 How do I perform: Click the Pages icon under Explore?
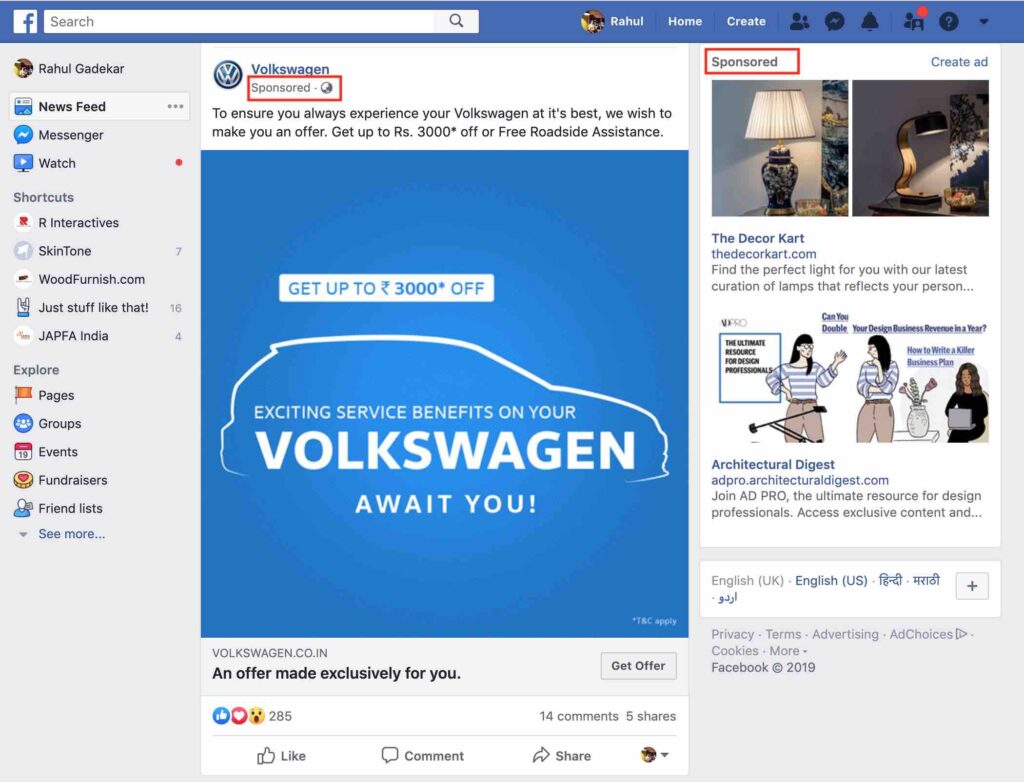pyautogui.click(x=22, y=395)
